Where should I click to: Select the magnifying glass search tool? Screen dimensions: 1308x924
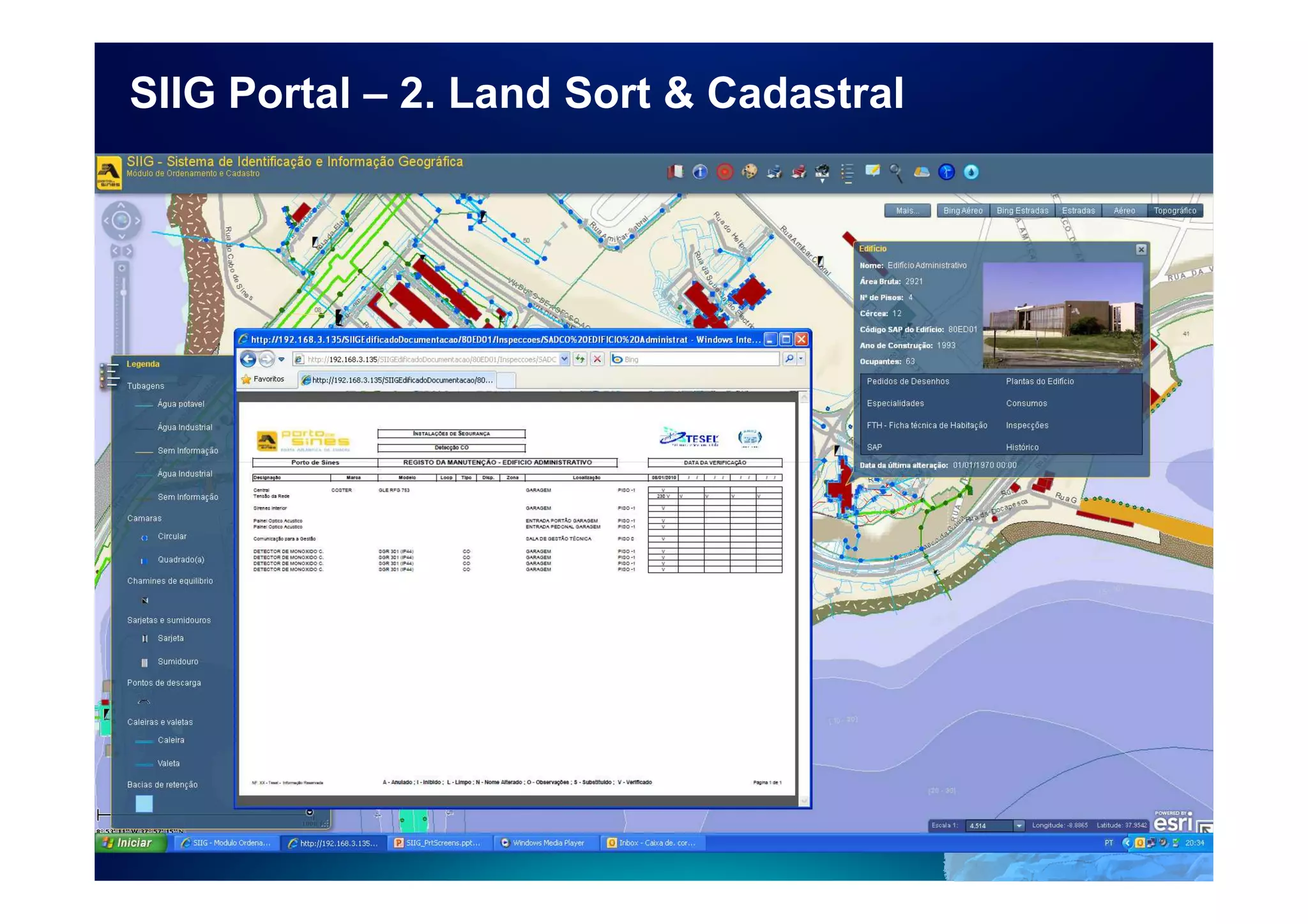[x=896, y=173]
